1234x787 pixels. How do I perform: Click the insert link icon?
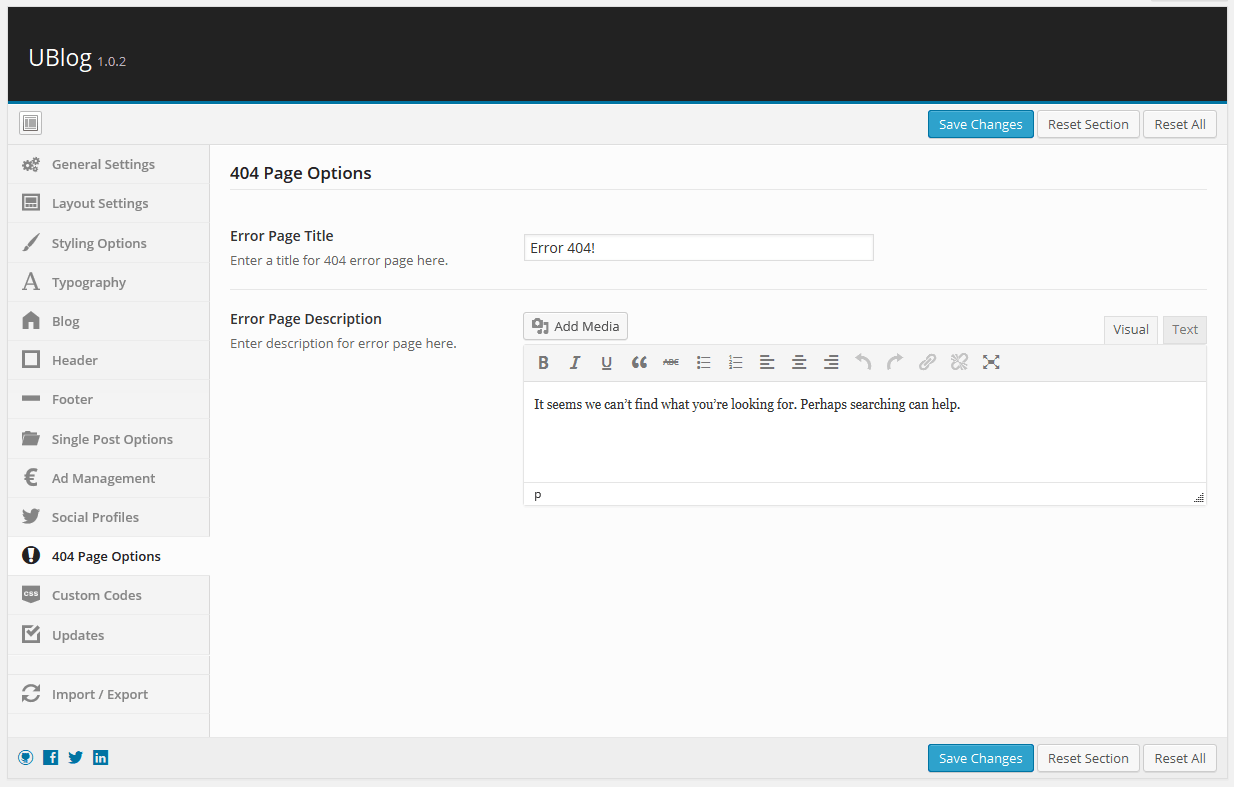927,363
